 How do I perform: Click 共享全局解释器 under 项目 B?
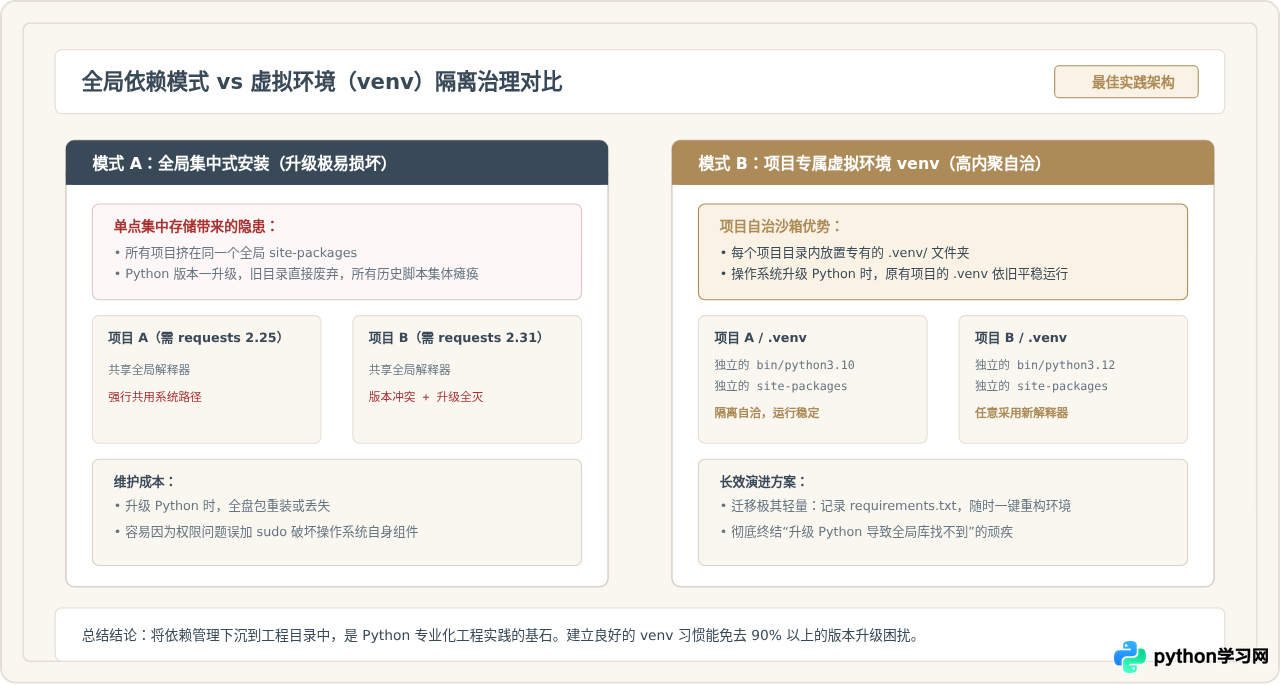[x=409, y=370]
